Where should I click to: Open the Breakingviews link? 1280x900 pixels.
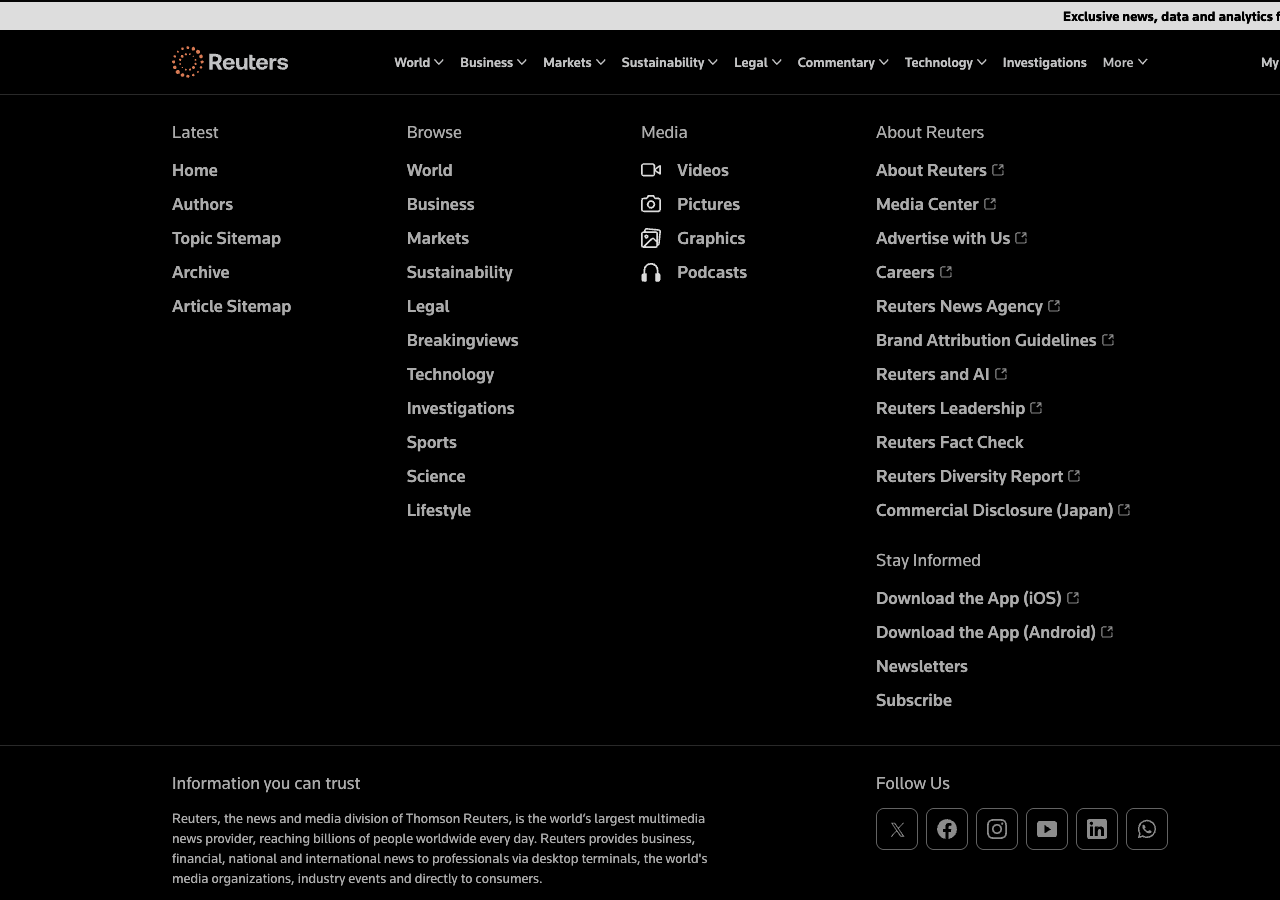(x=462, y=340)
